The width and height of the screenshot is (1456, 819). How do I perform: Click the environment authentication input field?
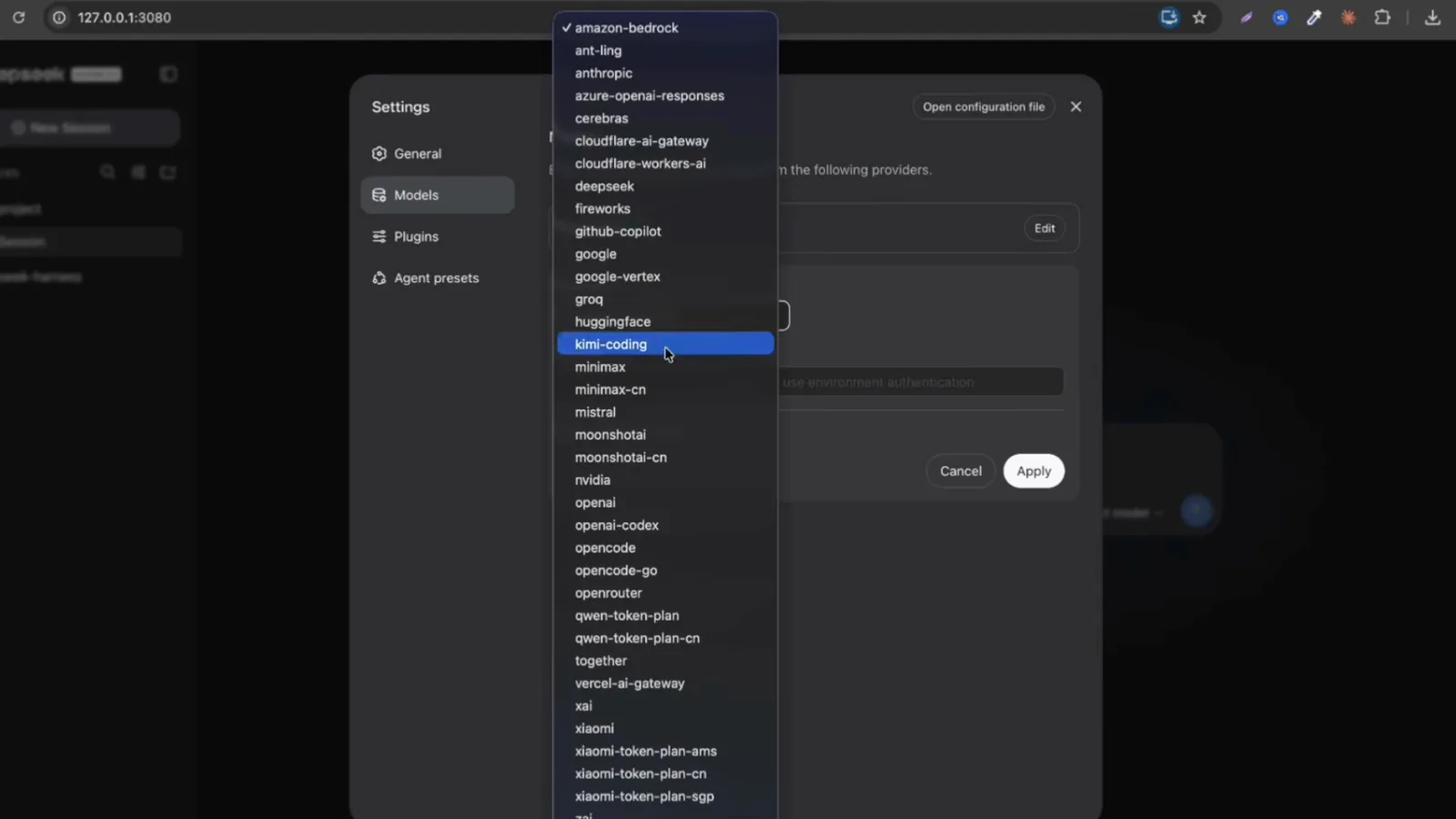(x=920, y=382)
